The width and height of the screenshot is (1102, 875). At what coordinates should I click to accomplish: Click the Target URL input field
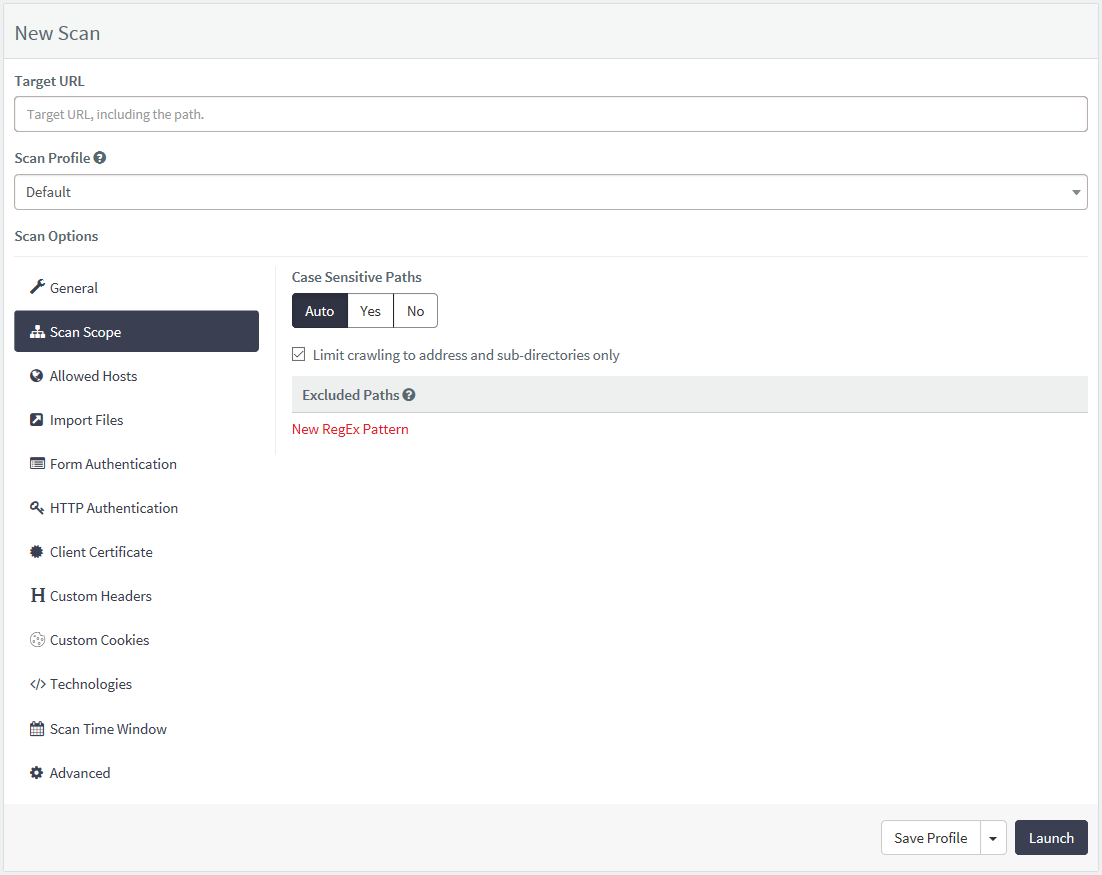pyautogui.click(x=551, y=114)
